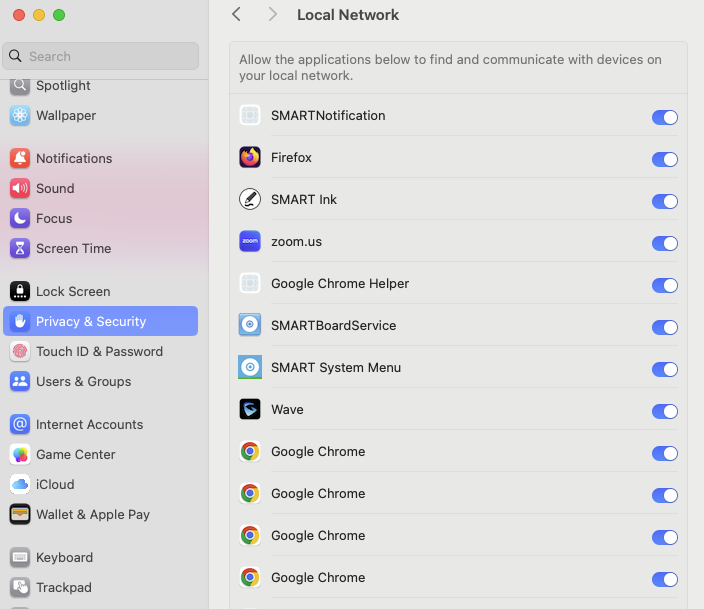Disable the Wave local network toggle
This screenshot has width=704, height=609.
pyautogui.click(x=664, y=411)
